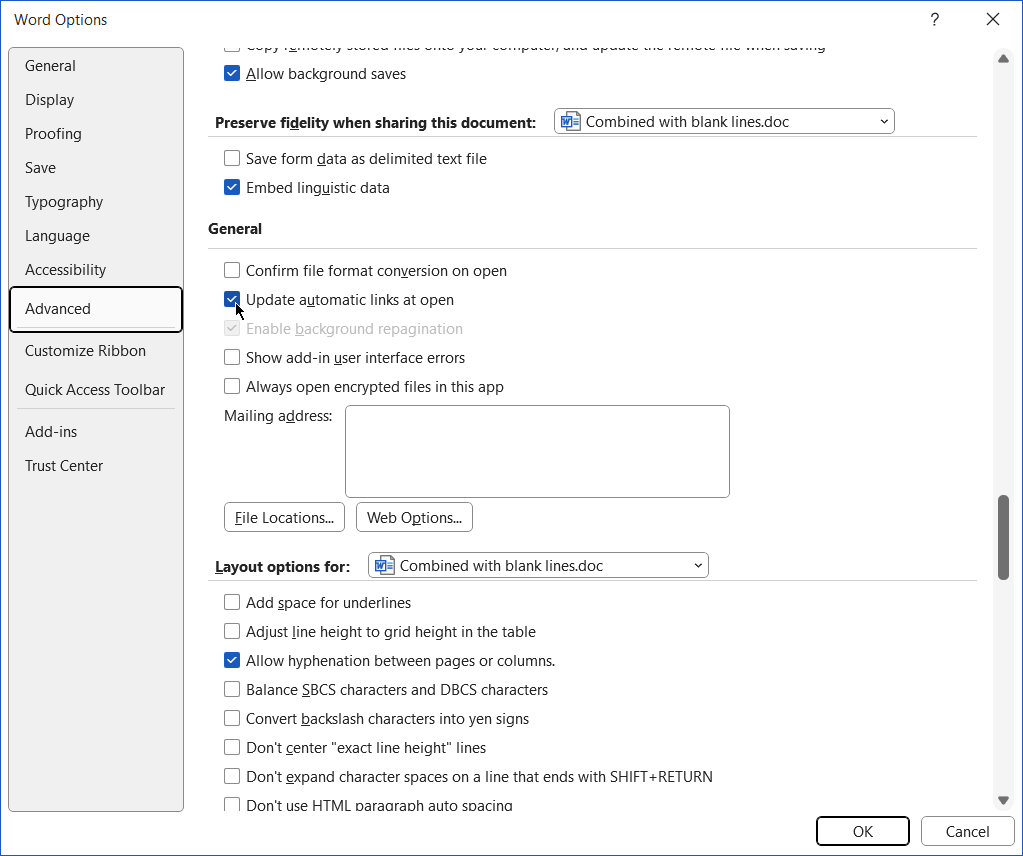Select the Typography category

(64, 201)
